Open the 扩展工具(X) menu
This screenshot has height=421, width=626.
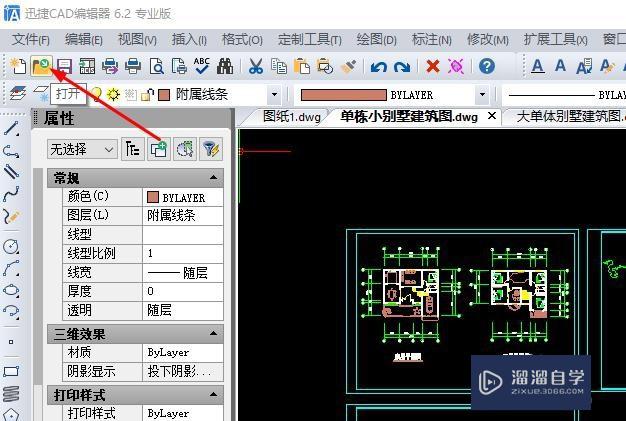[x=555, y=40]
